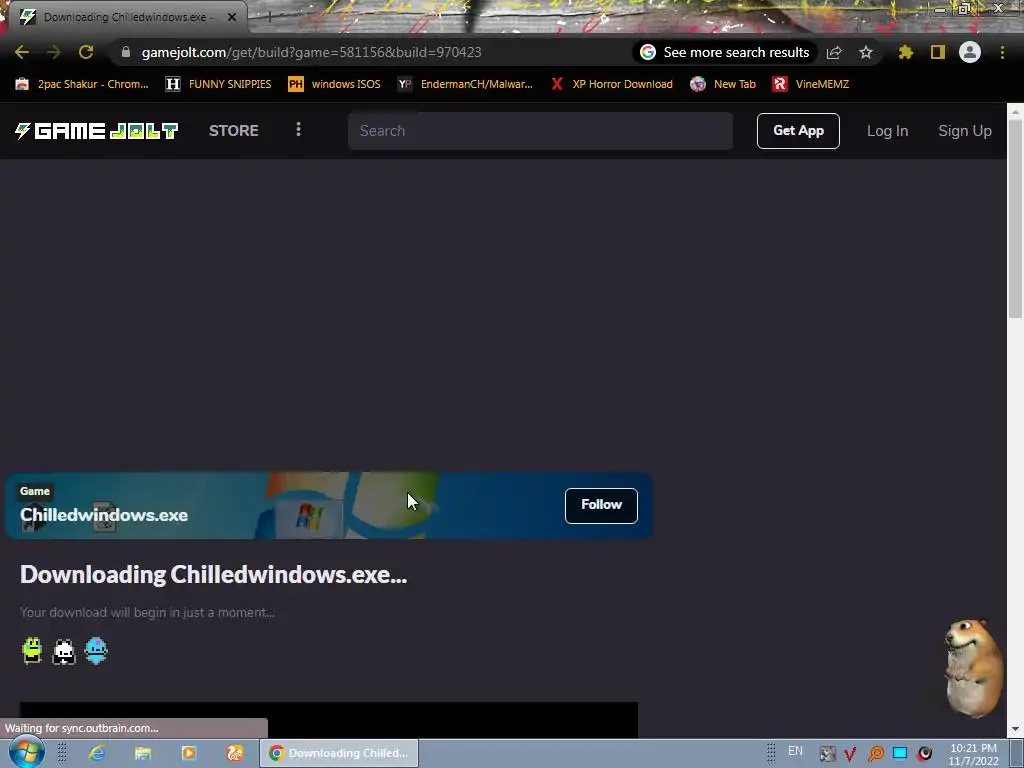Open the XP Horror Download bookmark
Screen dimensions: 1024x768
(x=612, y=84)
